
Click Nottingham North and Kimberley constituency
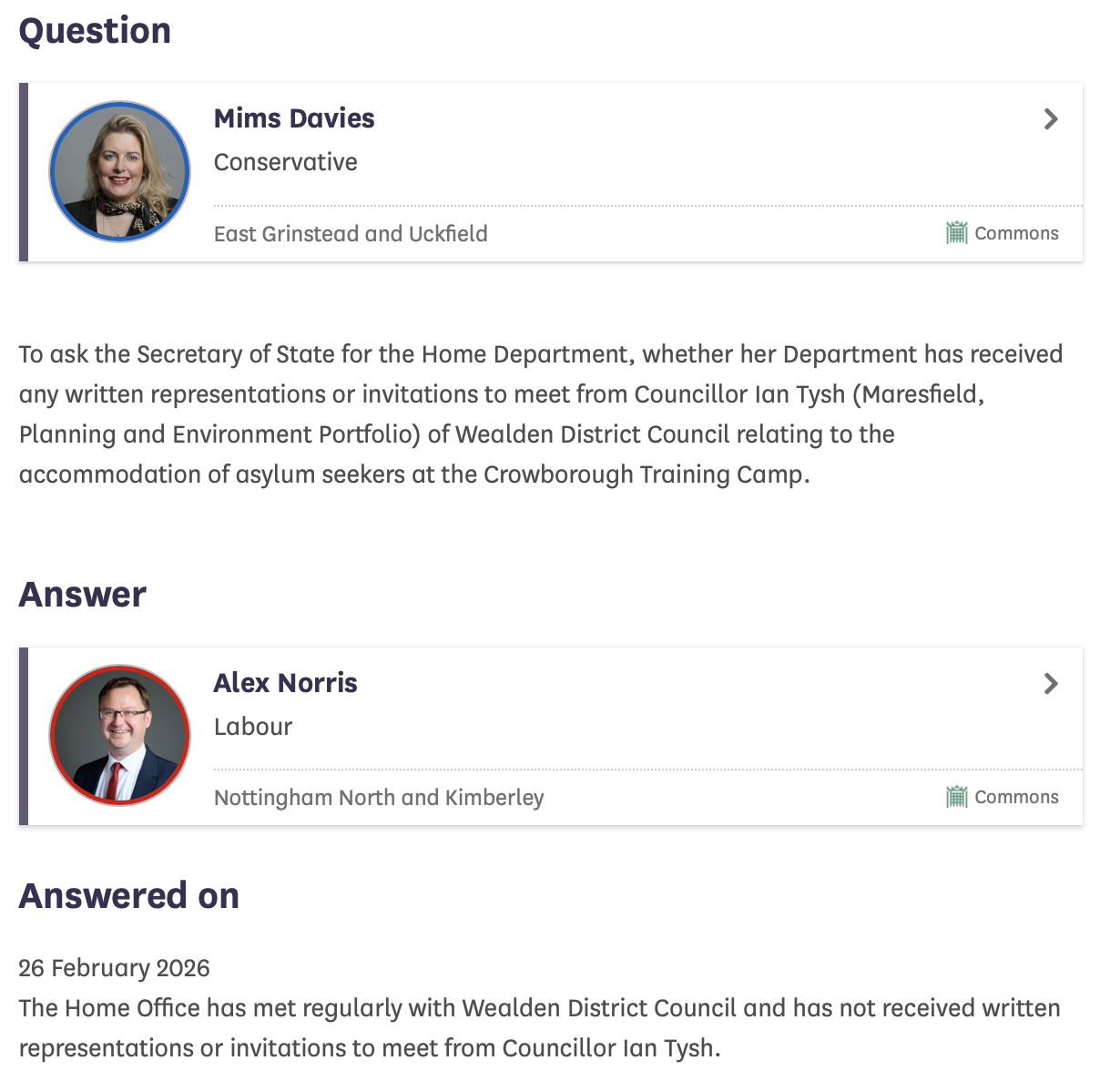coord(379,798)
